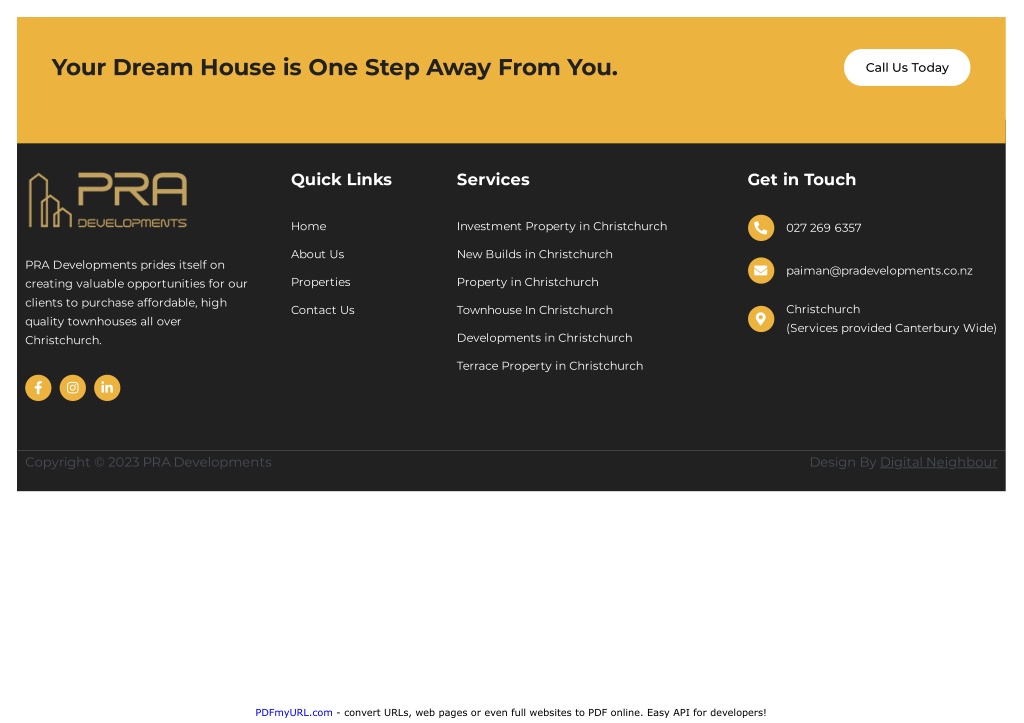Open the Home quick link

point(308,226)
